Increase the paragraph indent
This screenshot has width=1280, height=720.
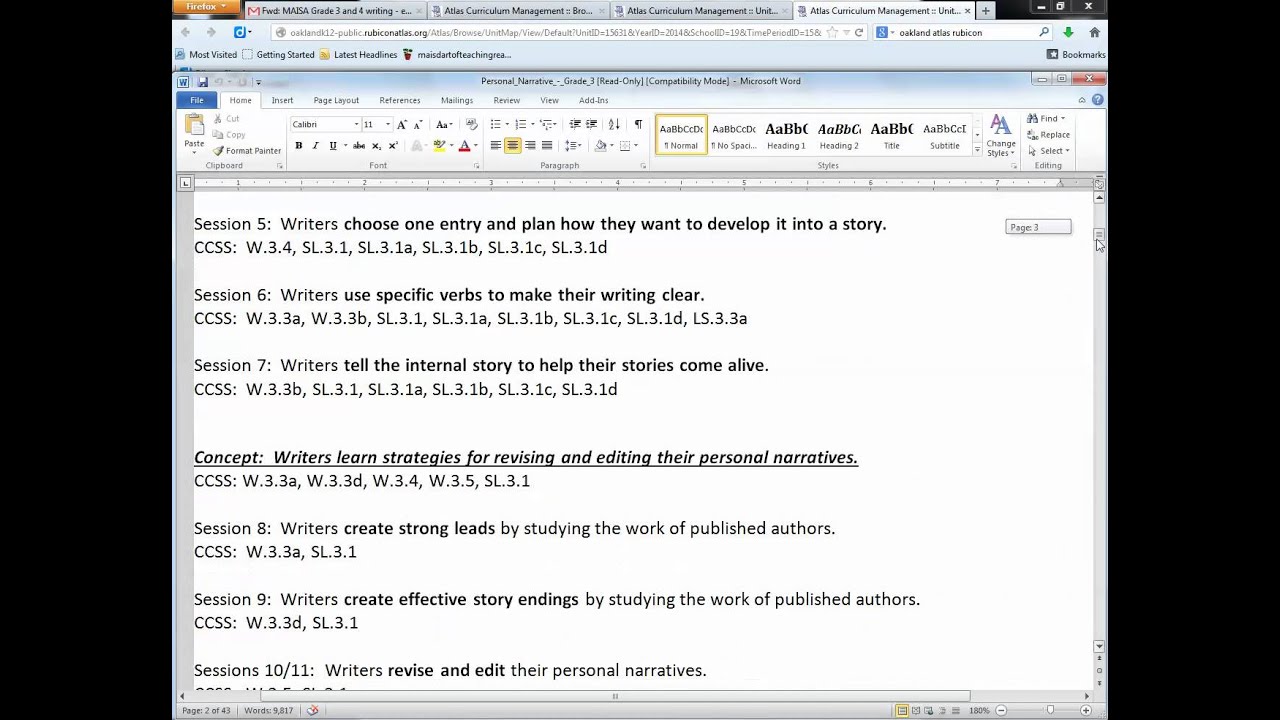tap(591, 124)
